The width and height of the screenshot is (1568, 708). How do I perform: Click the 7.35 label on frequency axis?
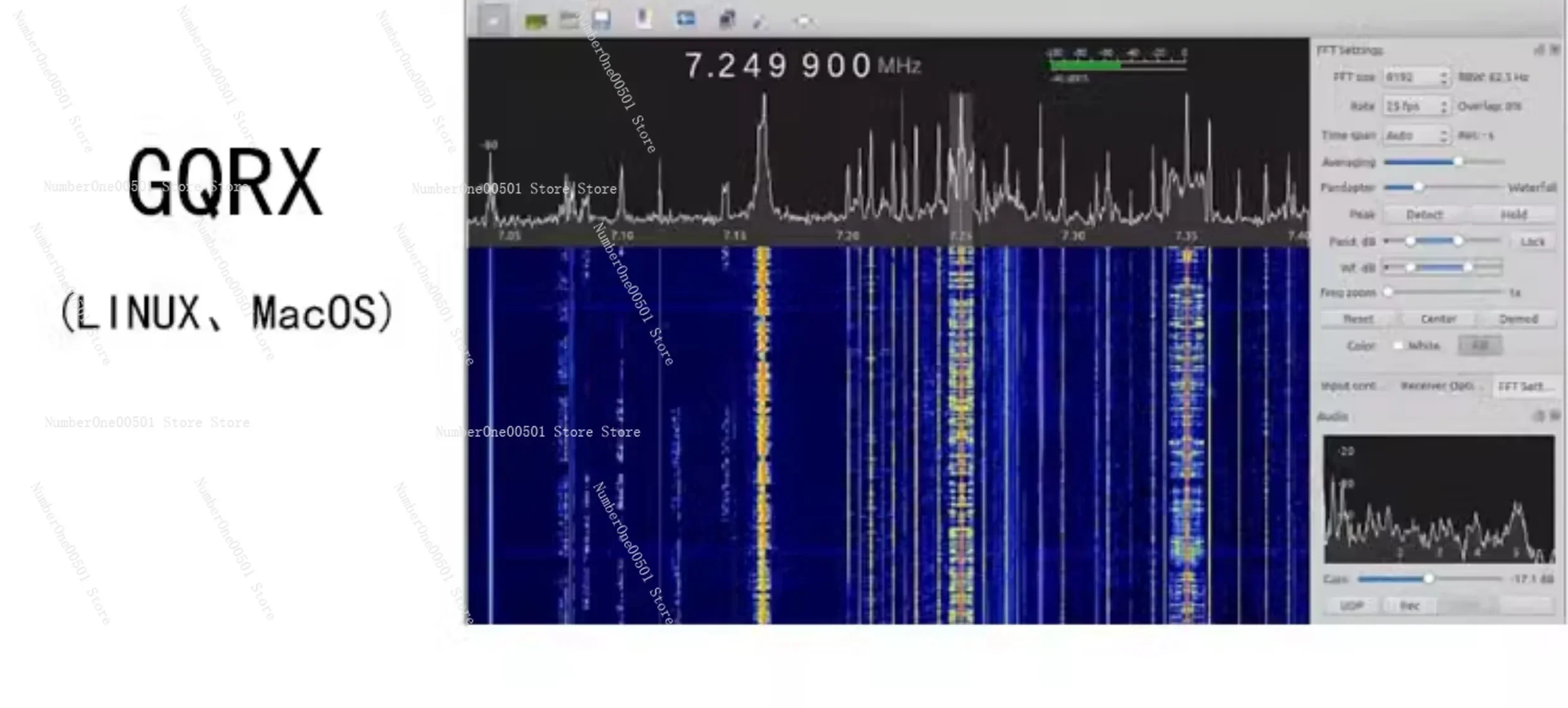tap(1185, 236)
